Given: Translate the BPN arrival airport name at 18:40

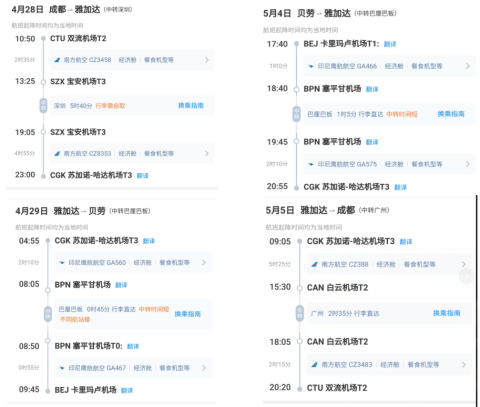Looking at the screenshot, I should coord(372,89).
